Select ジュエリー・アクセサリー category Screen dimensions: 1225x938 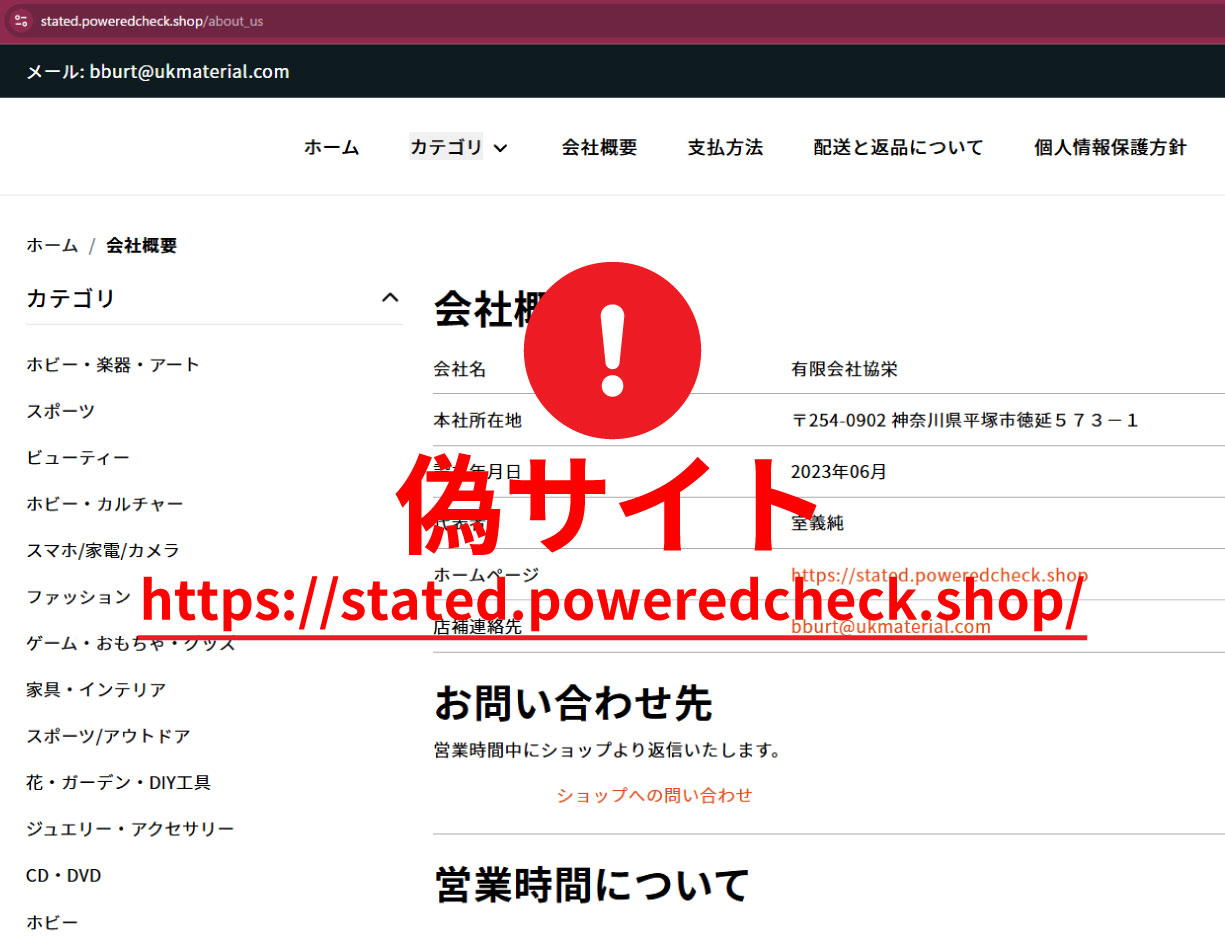pos(130,829)
